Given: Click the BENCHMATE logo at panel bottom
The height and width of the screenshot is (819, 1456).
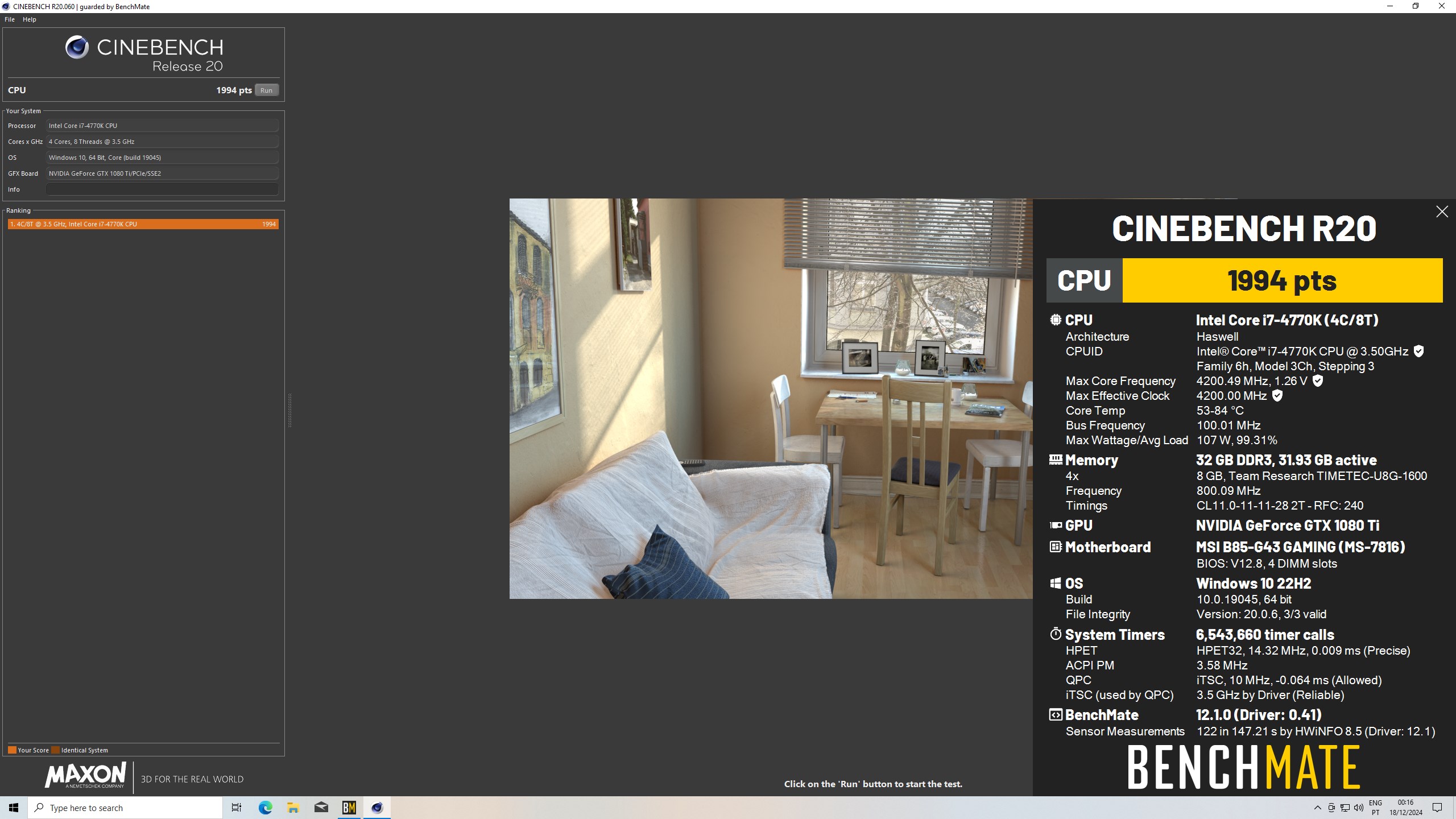Looking at the screenshot, I should [x=1244, y=767].
